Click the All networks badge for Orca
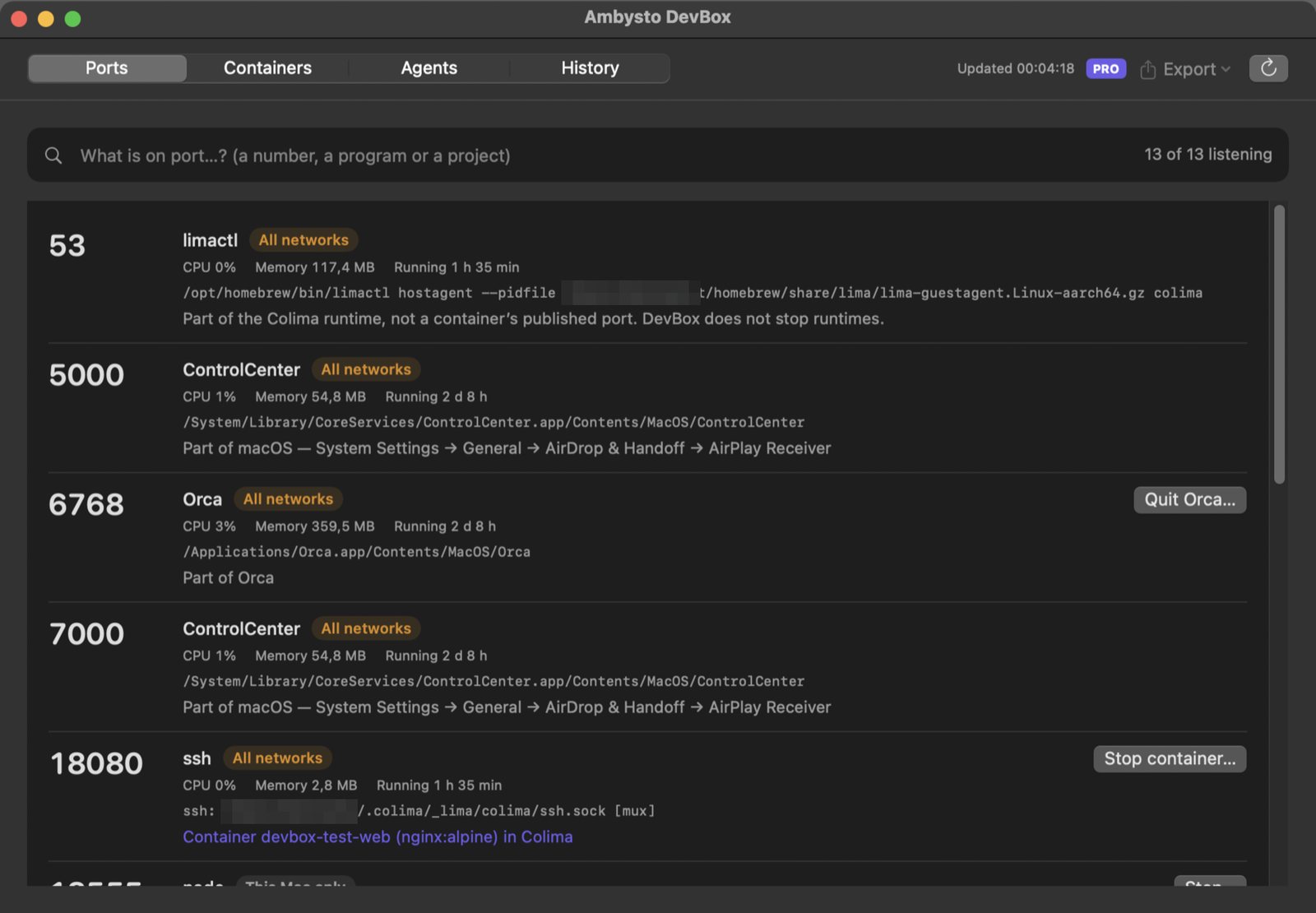This screenshot has width=1316, height=913. tap(288, 499)
